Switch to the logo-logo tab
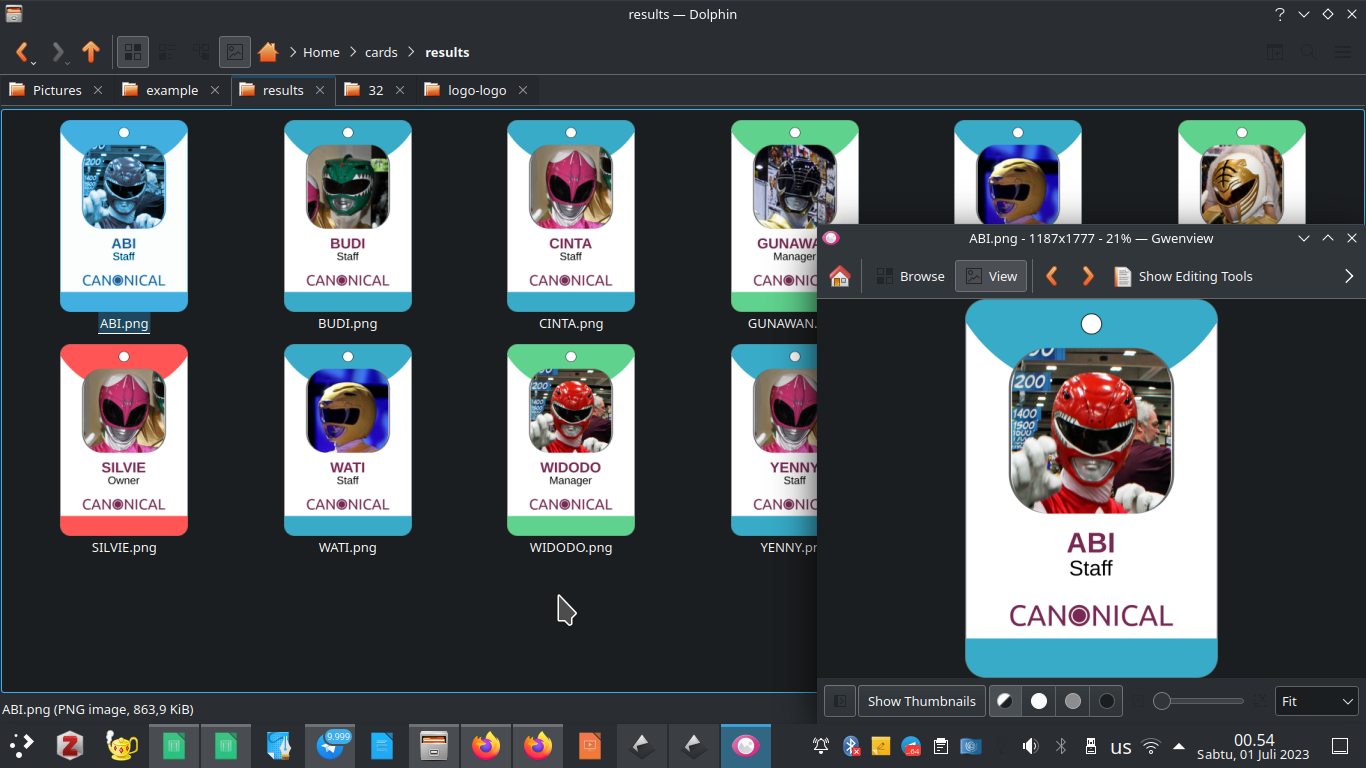 coord(477,90)
